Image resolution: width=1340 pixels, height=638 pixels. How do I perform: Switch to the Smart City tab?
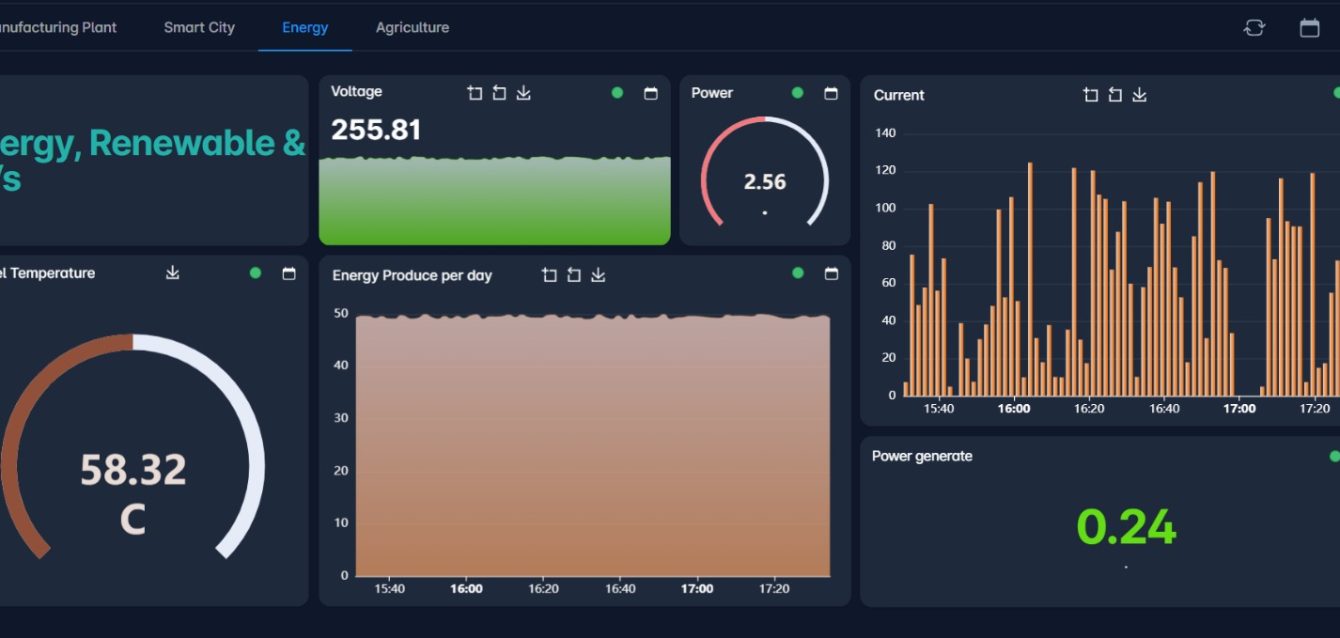click(199, 28)
